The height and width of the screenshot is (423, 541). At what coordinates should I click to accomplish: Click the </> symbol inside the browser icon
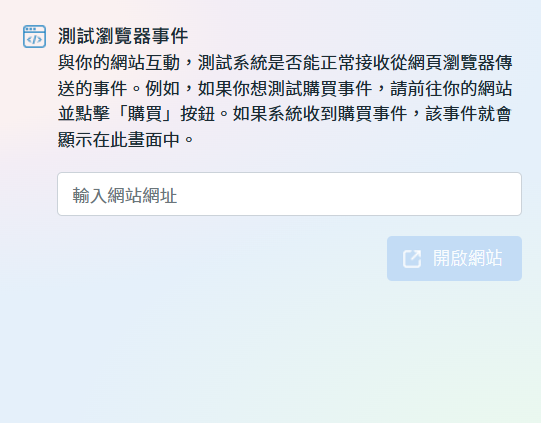point(34,40)
